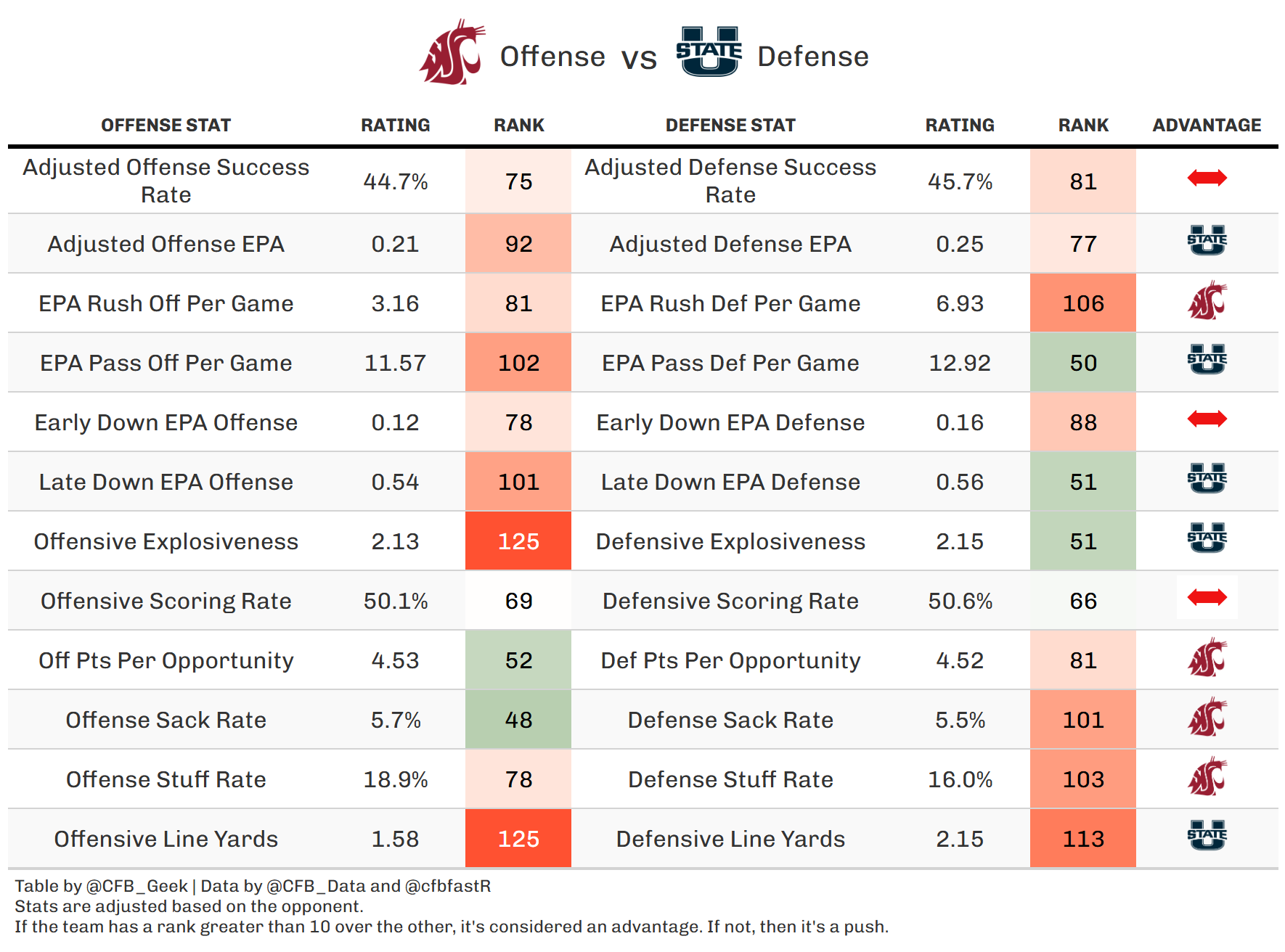Viewport: 1285px width, 952px height.
Task: Click the DEFENSE STAT column header
Action: 730,126
